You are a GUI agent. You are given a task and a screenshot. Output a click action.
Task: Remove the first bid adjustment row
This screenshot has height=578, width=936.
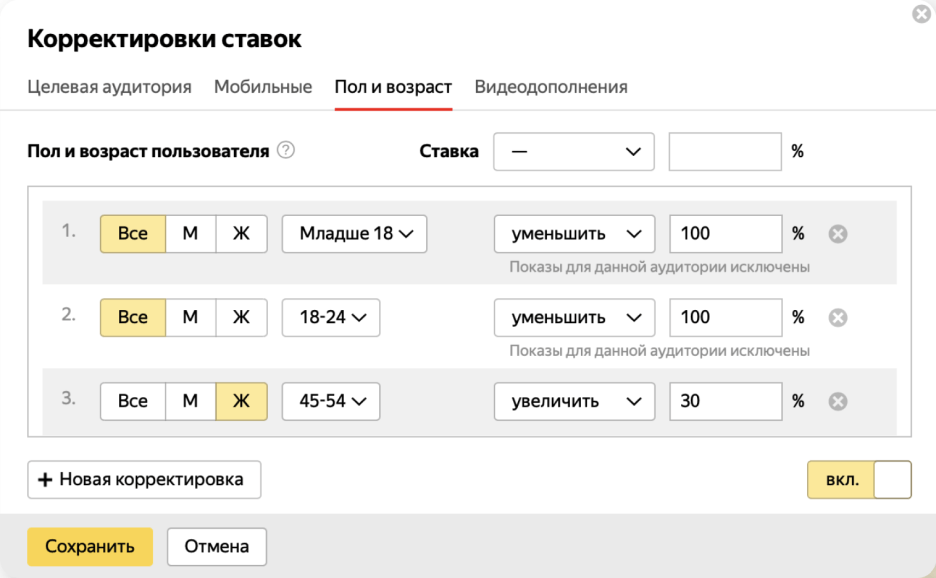pyautogui.click(x=839, y=234)
